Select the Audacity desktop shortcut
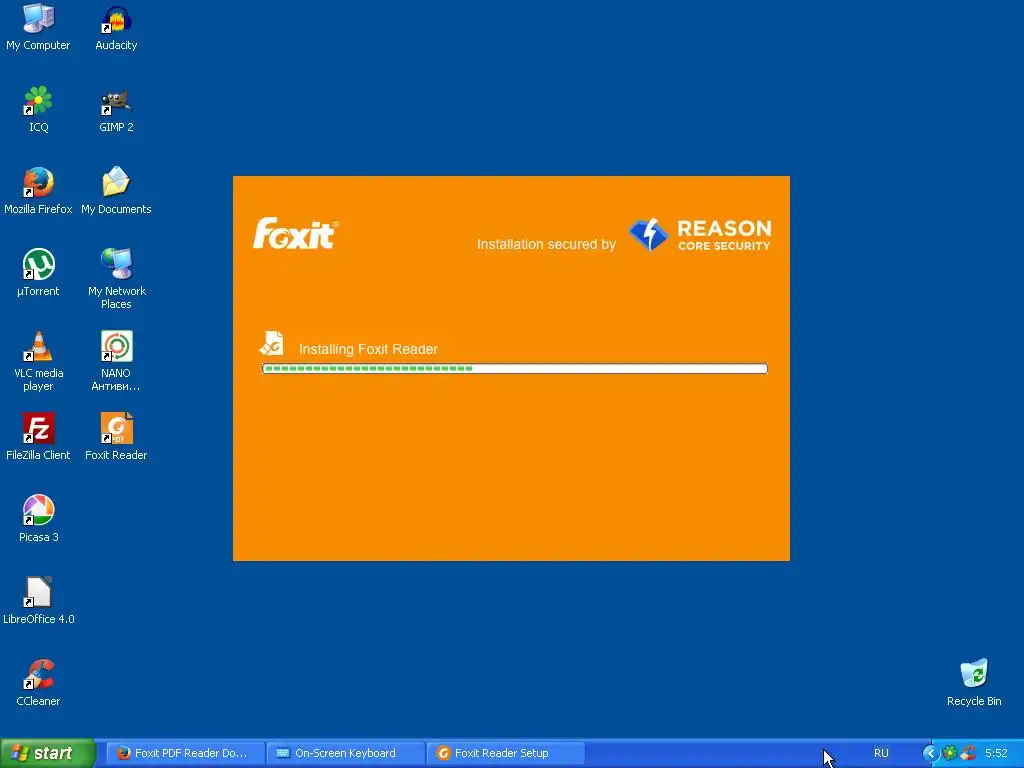This screenshot has width=1024, height=768. (x=116, y=27)
